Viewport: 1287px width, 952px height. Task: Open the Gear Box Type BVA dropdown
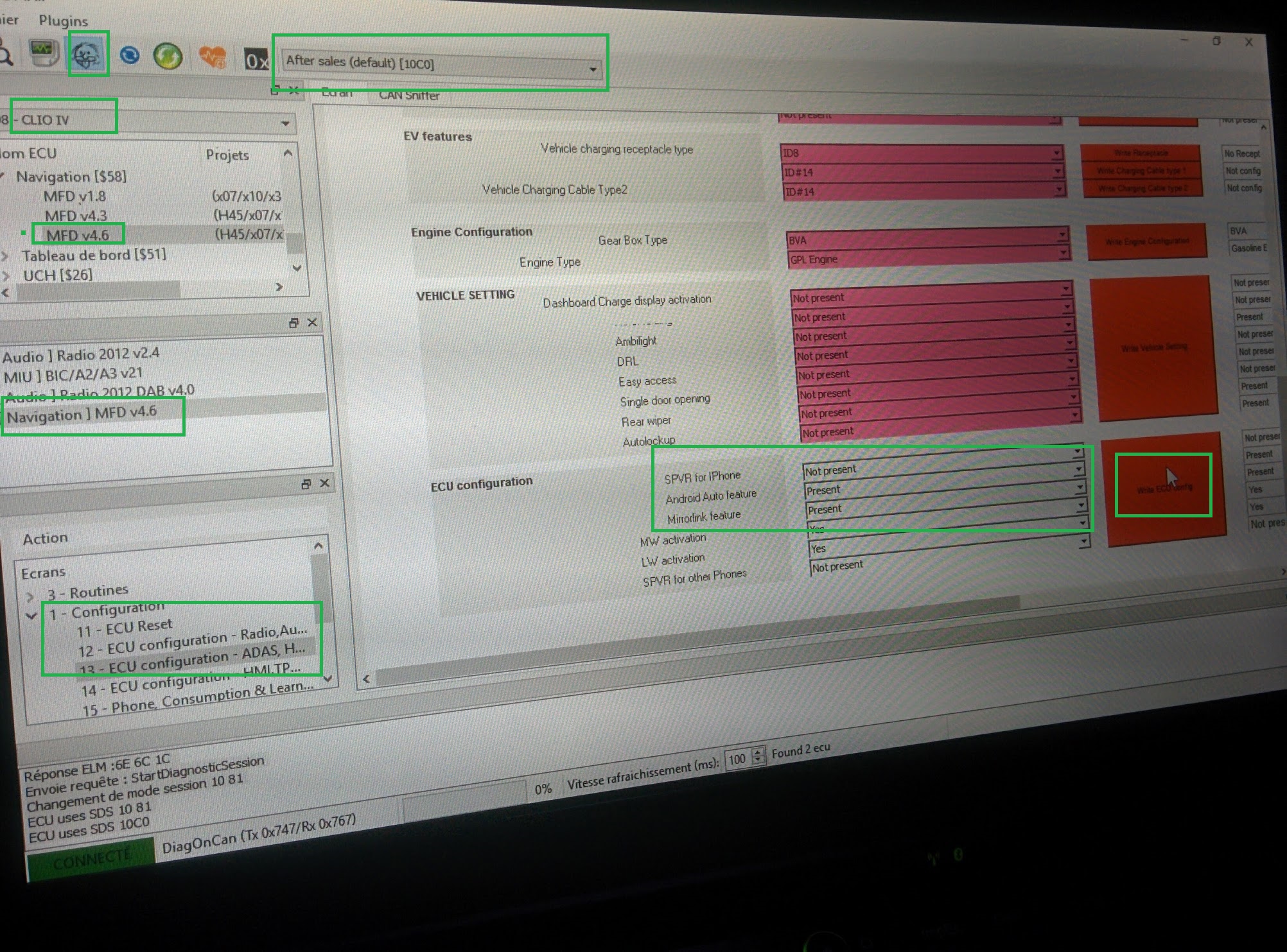pyautogui.click(x=927, y=238)
